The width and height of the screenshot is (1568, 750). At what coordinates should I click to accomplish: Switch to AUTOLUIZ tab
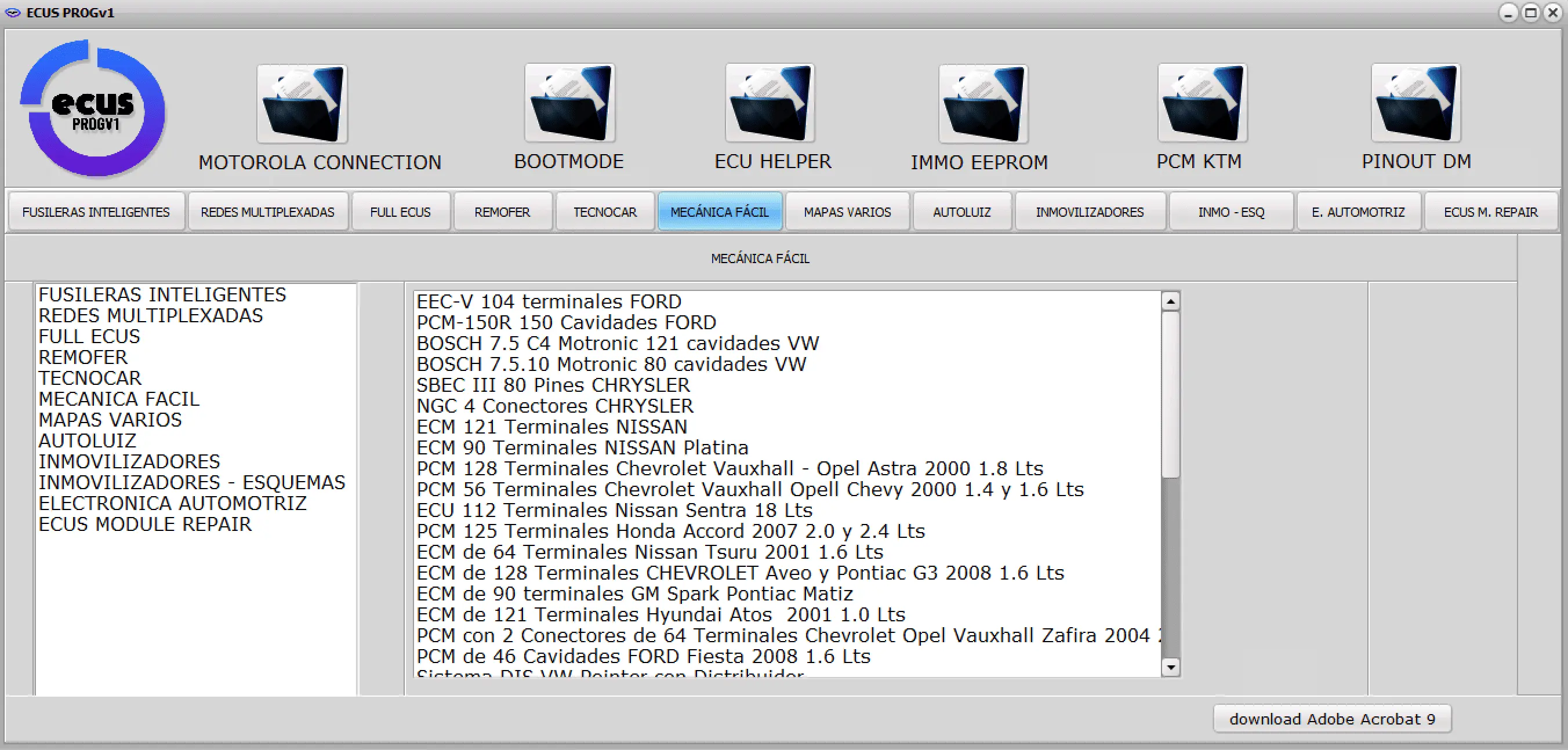click(963, 212)
